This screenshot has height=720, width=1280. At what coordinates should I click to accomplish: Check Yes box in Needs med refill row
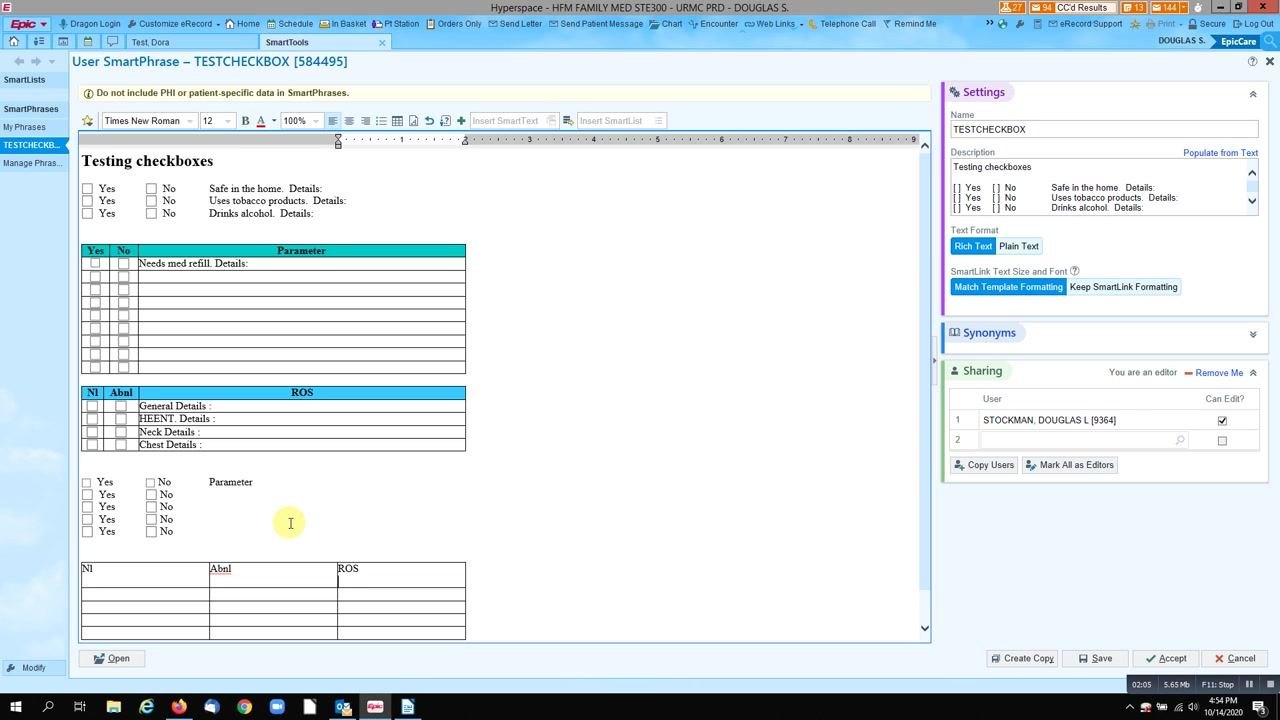95,264
